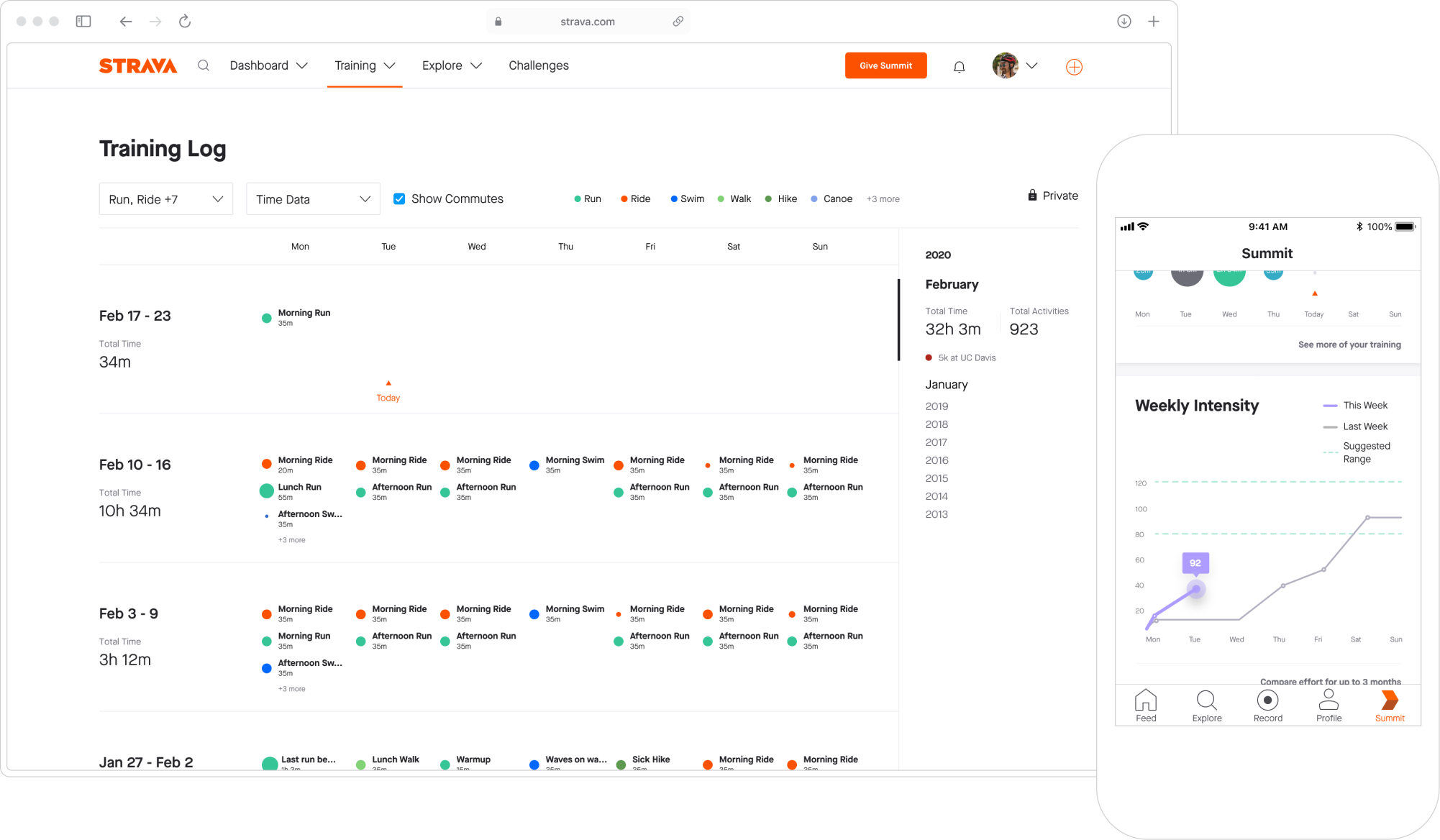Screen dimensions: 1440x840
Task: Expand the profile menu chevron
Action: point(1031,65)
